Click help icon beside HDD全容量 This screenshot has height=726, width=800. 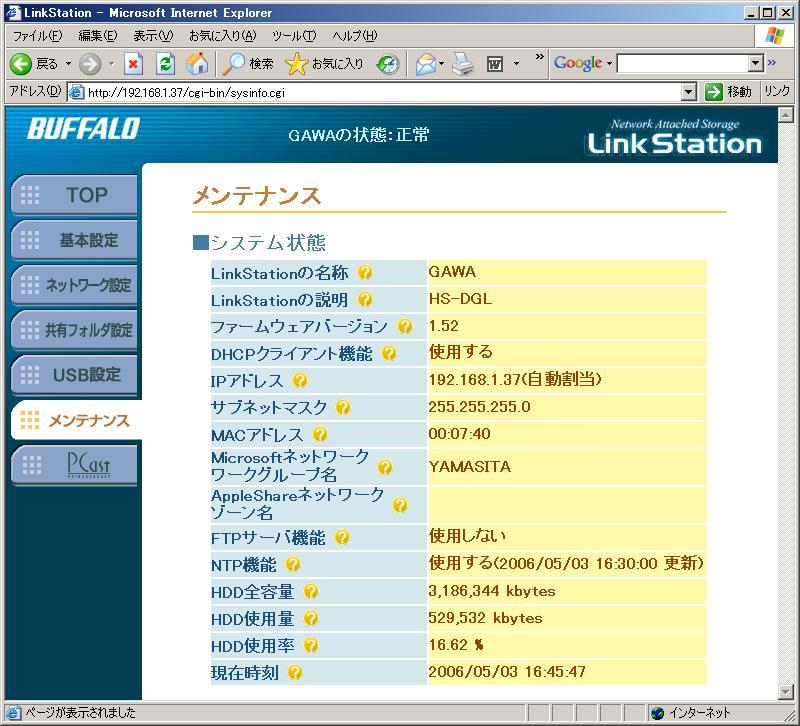point(311,591)
